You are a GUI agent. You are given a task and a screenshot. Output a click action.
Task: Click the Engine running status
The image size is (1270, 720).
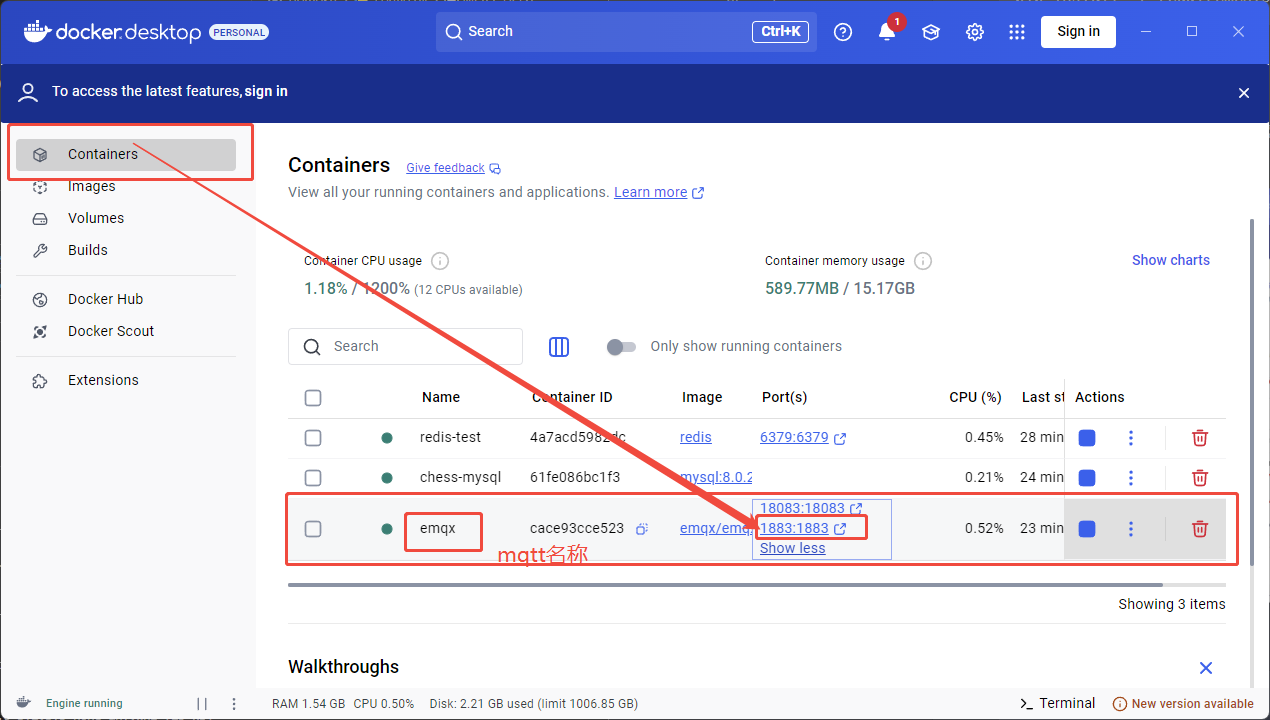[84, 703]
